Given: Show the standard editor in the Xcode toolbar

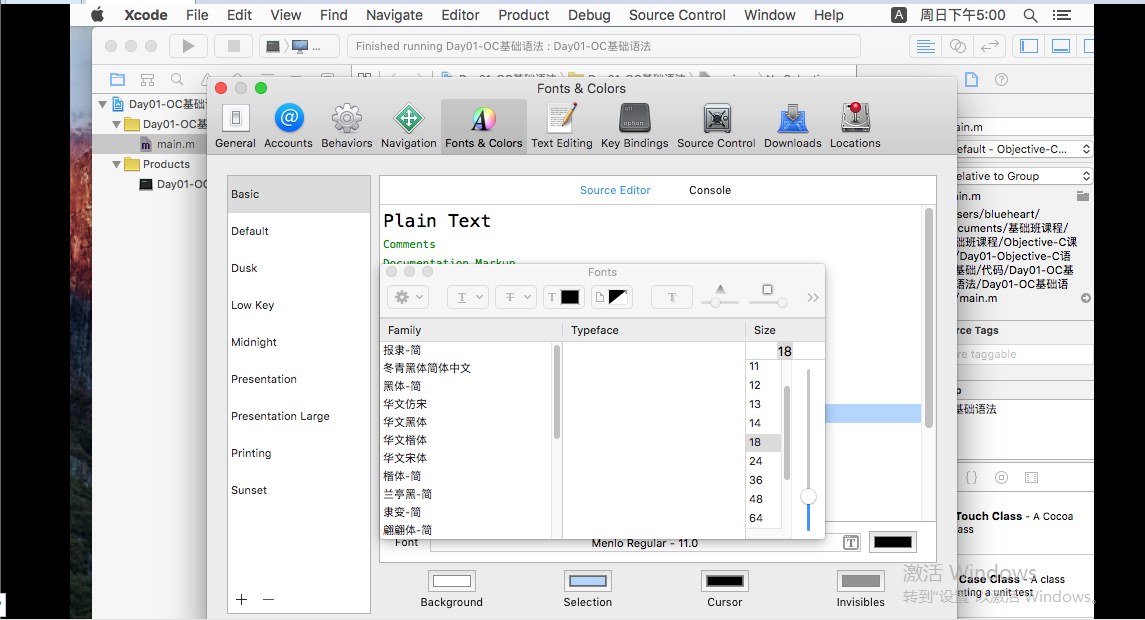Looking at the screenshot, I should coord(925,46).
